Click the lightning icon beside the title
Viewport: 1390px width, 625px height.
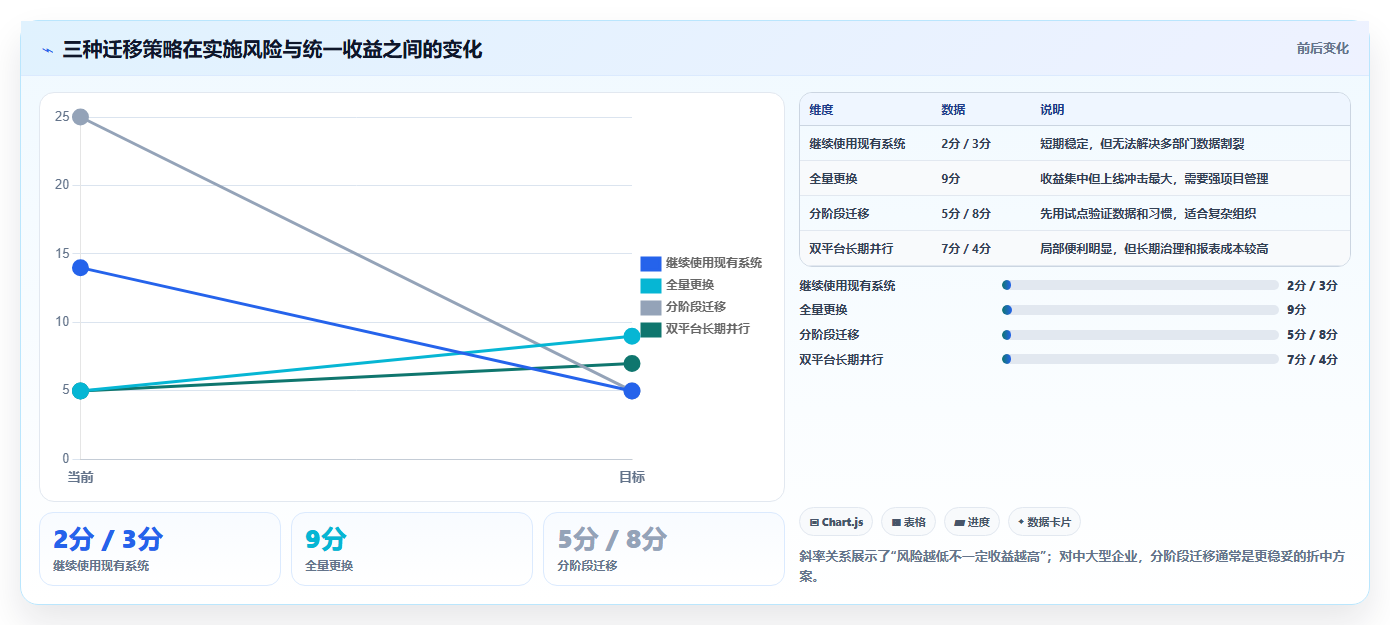tap(47, 49)
